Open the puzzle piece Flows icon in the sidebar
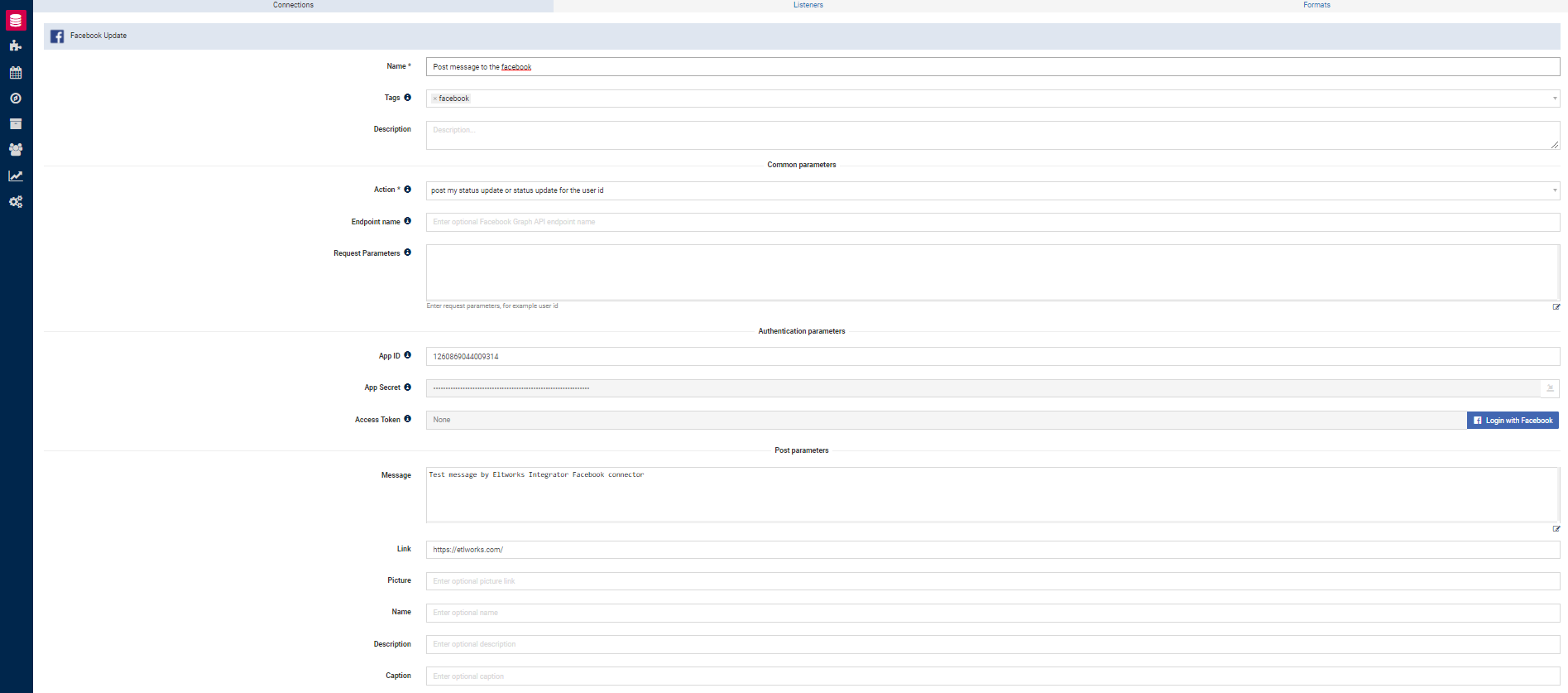Viewport: 1568px width, 693px height. [16, 46]
